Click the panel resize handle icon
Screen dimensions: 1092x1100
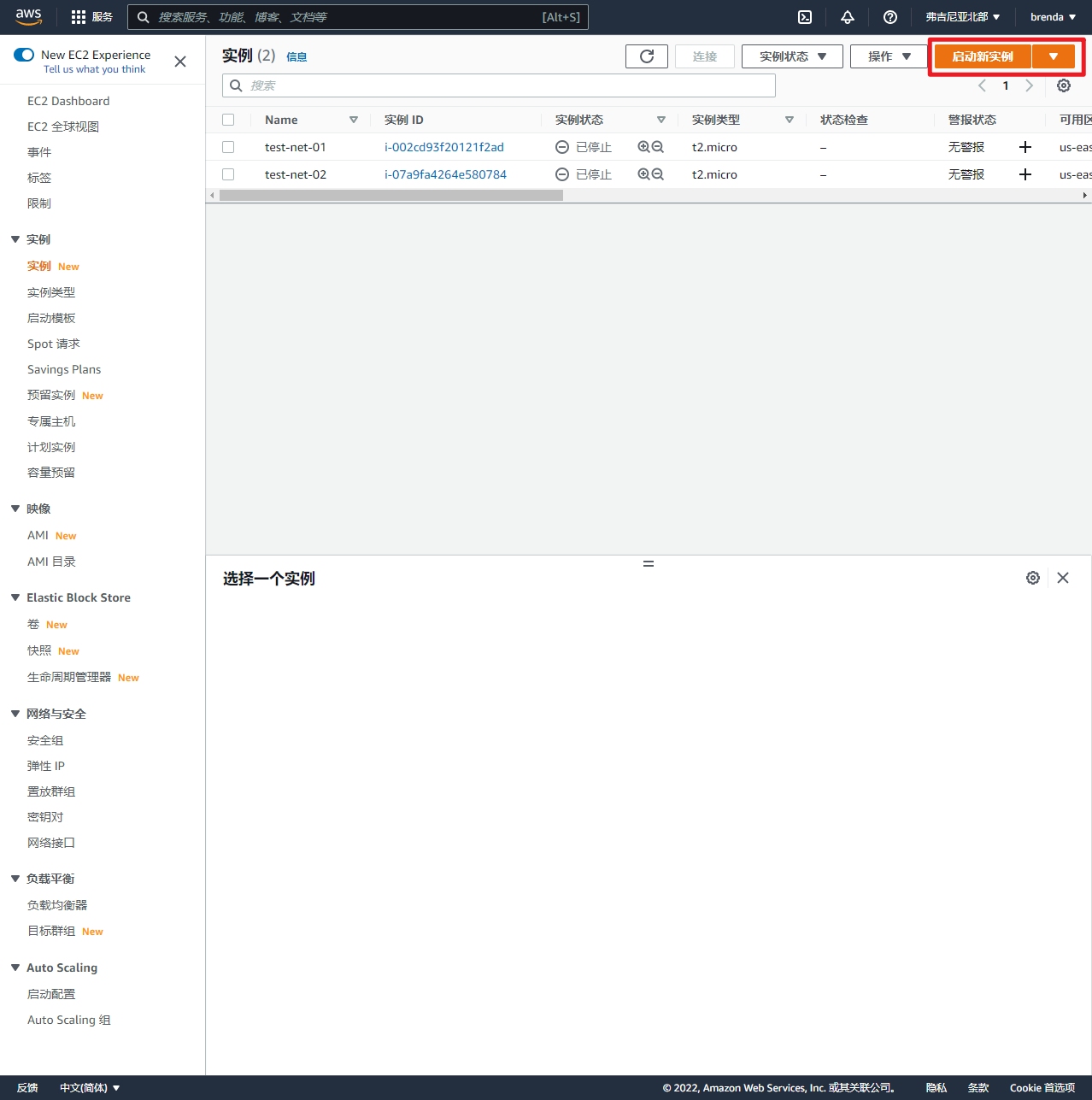649,564
